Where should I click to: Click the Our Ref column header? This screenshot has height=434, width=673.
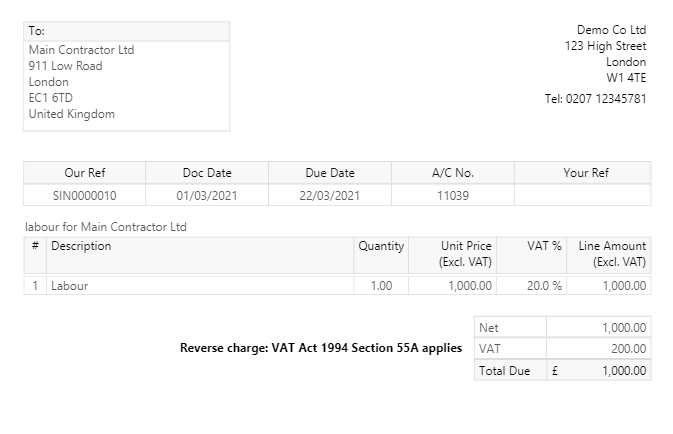[84, 173]
